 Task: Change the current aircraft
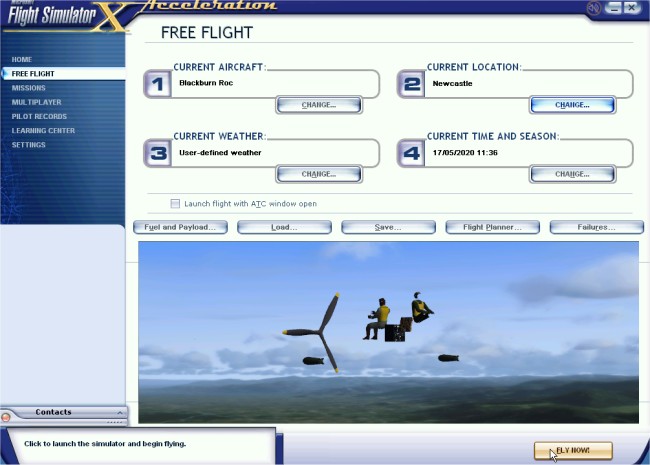point(319,105)
